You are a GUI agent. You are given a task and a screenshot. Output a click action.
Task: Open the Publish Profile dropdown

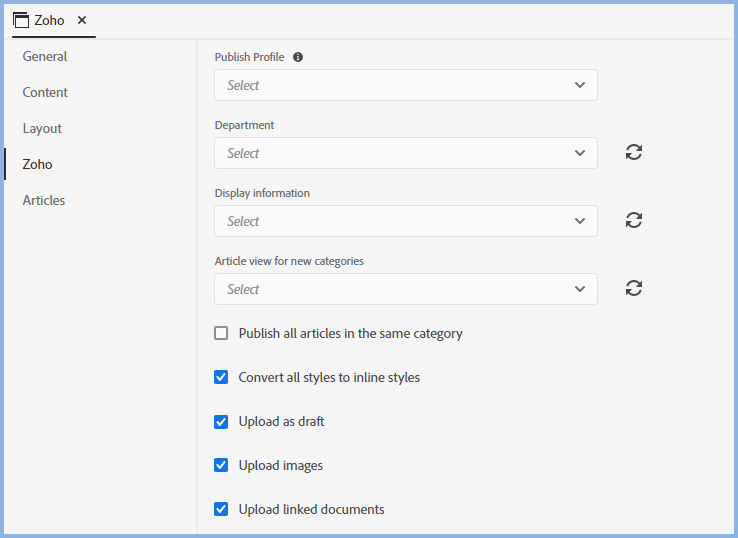coord(405,85)
